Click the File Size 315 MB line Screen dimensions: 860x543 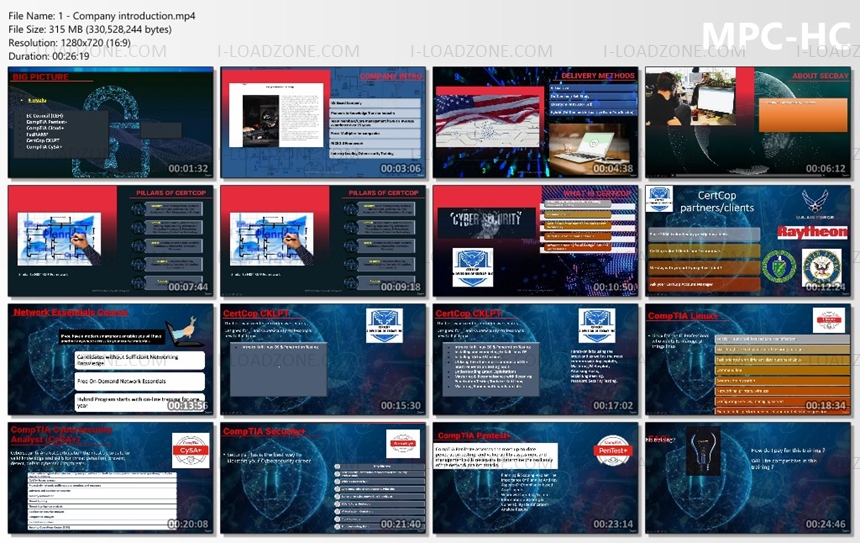(90, 30)
